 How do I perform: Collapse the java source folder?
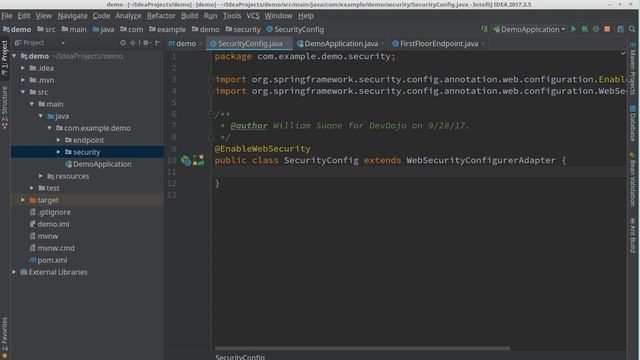(41, 116)
